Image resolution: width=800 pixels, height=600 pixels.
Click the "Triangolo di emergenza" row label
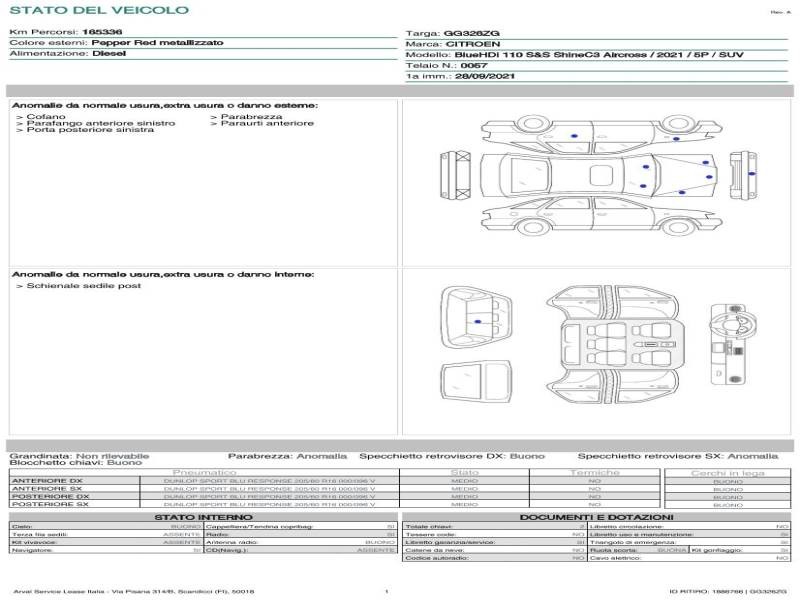coord(633,542)
